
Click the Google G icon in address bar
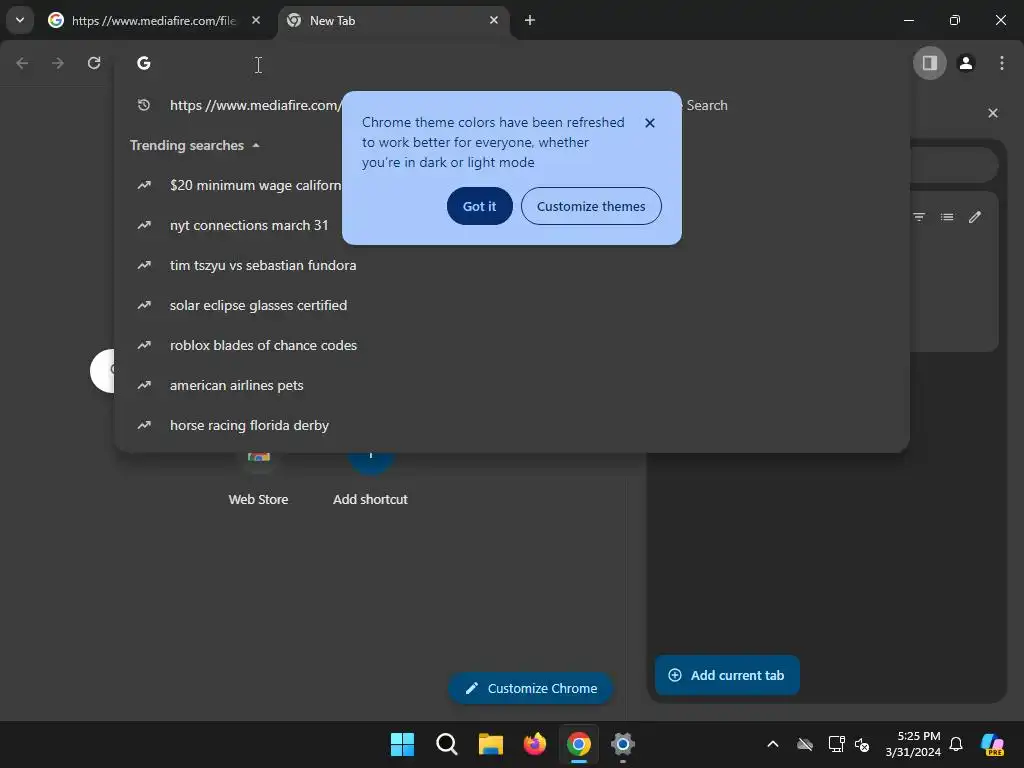click(x=144, y=63)
